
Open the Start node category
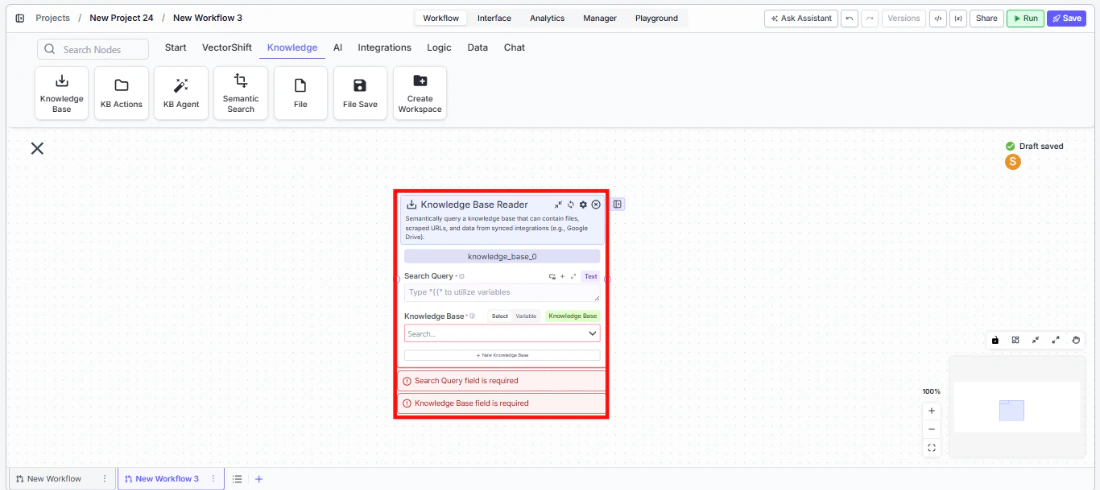click(x=175, y=48)
